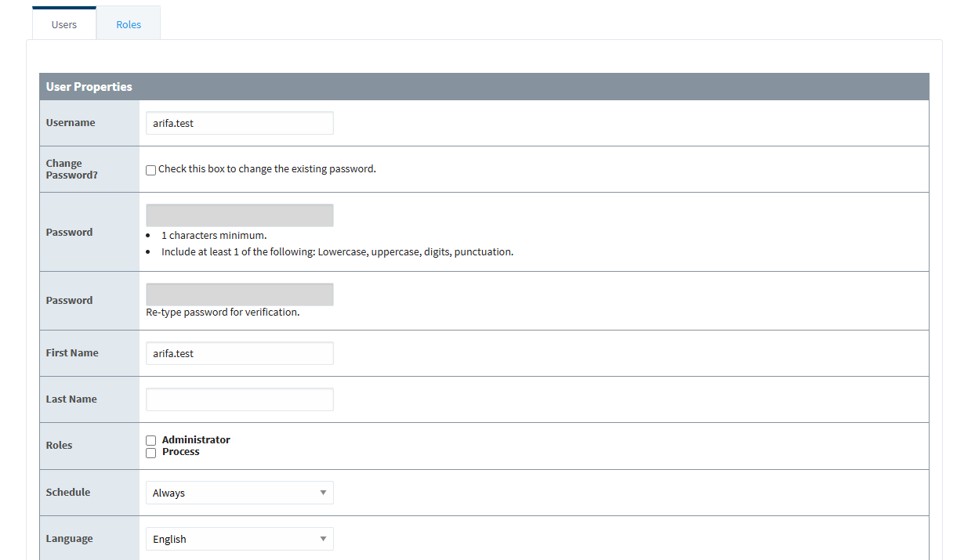Viewport: 975px width, 560px height.
Task: Click the 'Include at least 1 of the following' text
Action: (337, 252)
